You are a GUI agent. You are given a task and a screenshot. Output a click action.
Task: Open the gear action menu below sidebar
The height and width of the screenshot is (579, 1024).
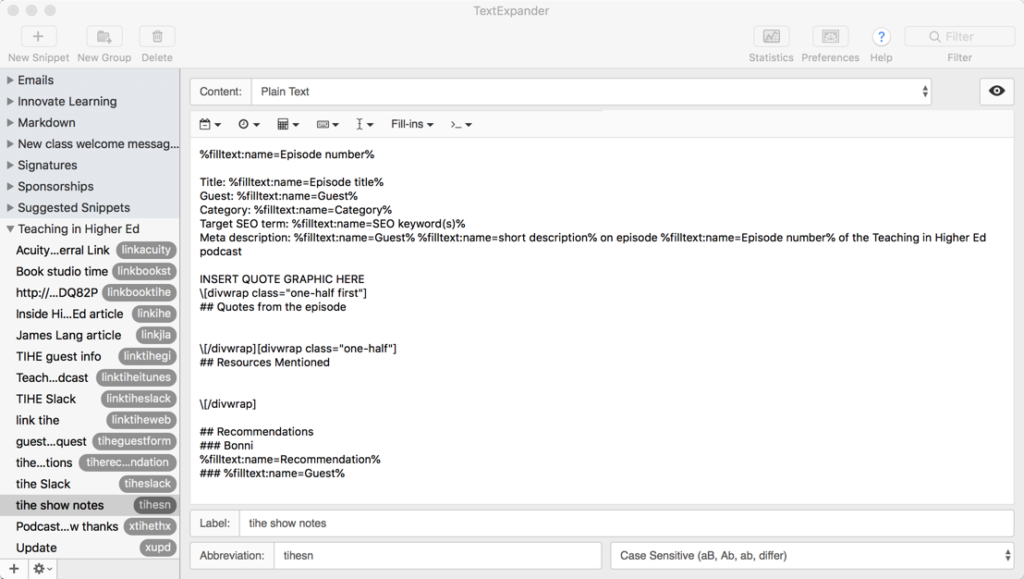[42, 569]
